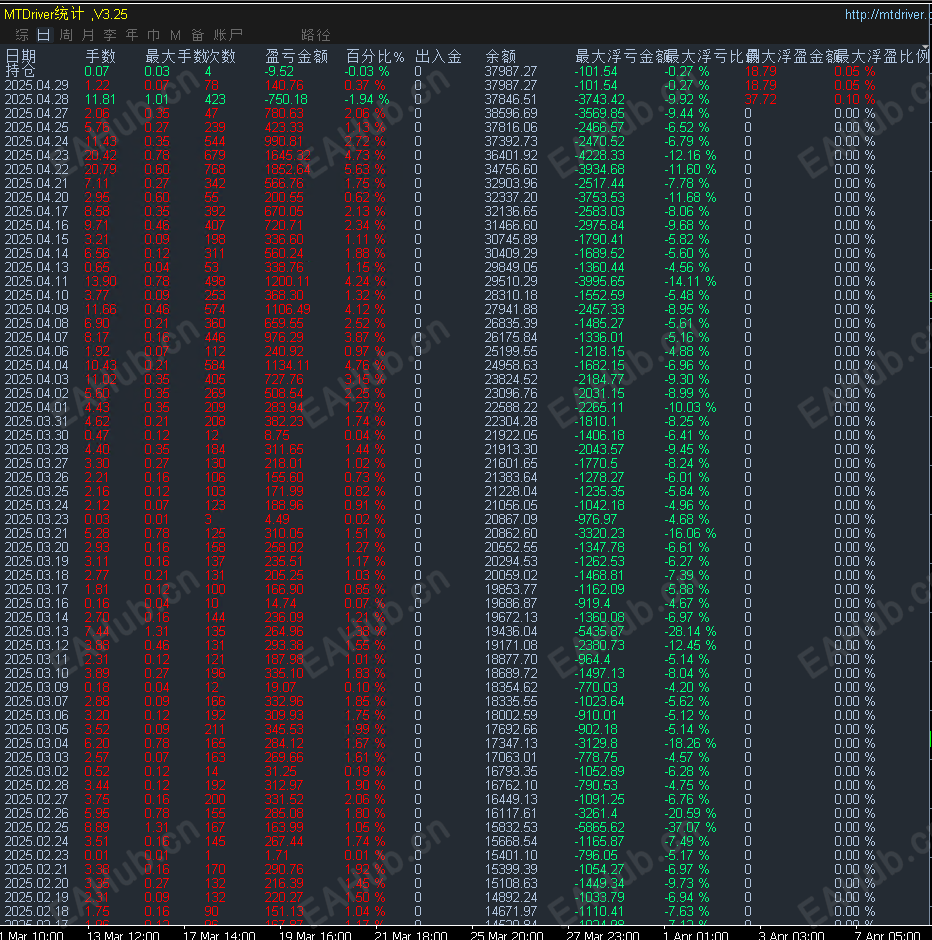This screenshot has height=940, width=932.
Task: Click the 26175.84 balance value
Action: [511, 337]
